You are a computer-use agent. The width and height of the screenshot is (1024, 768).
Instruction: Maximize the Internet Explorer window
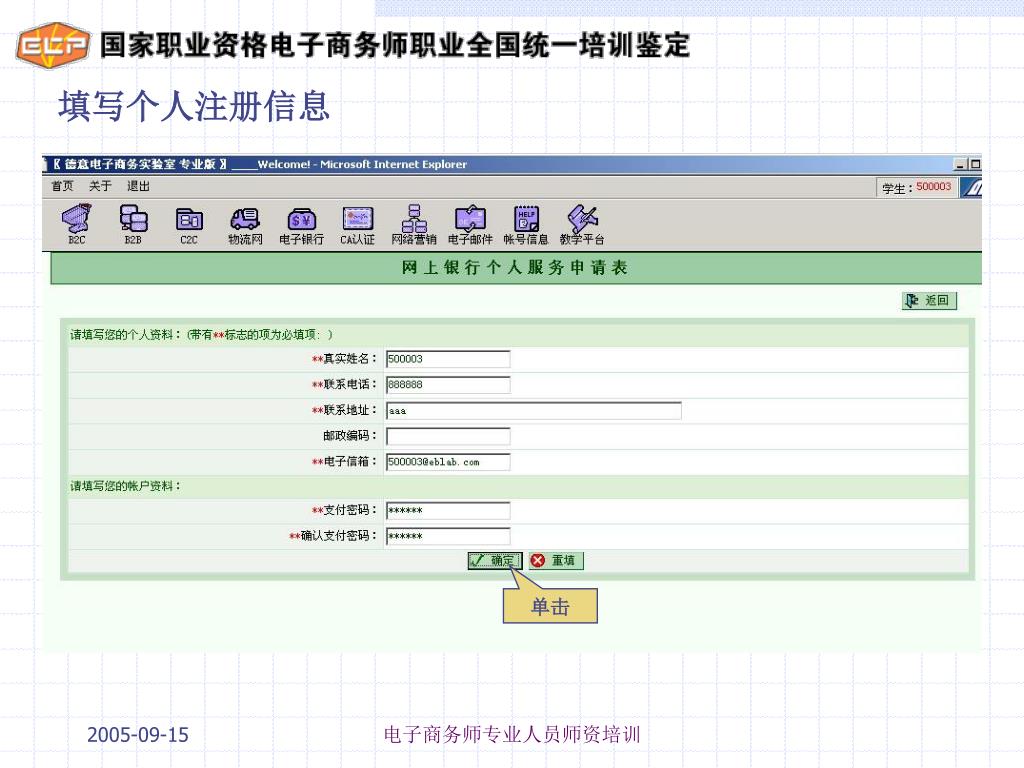[974, 165]
